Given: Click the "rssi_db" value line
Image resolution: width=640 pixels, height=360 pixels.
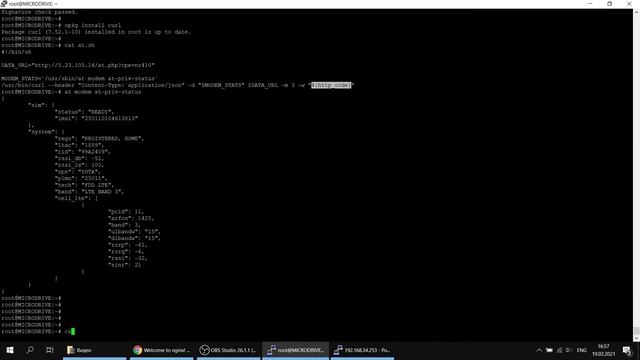Looking at the screenshot, I should (79, 158).
